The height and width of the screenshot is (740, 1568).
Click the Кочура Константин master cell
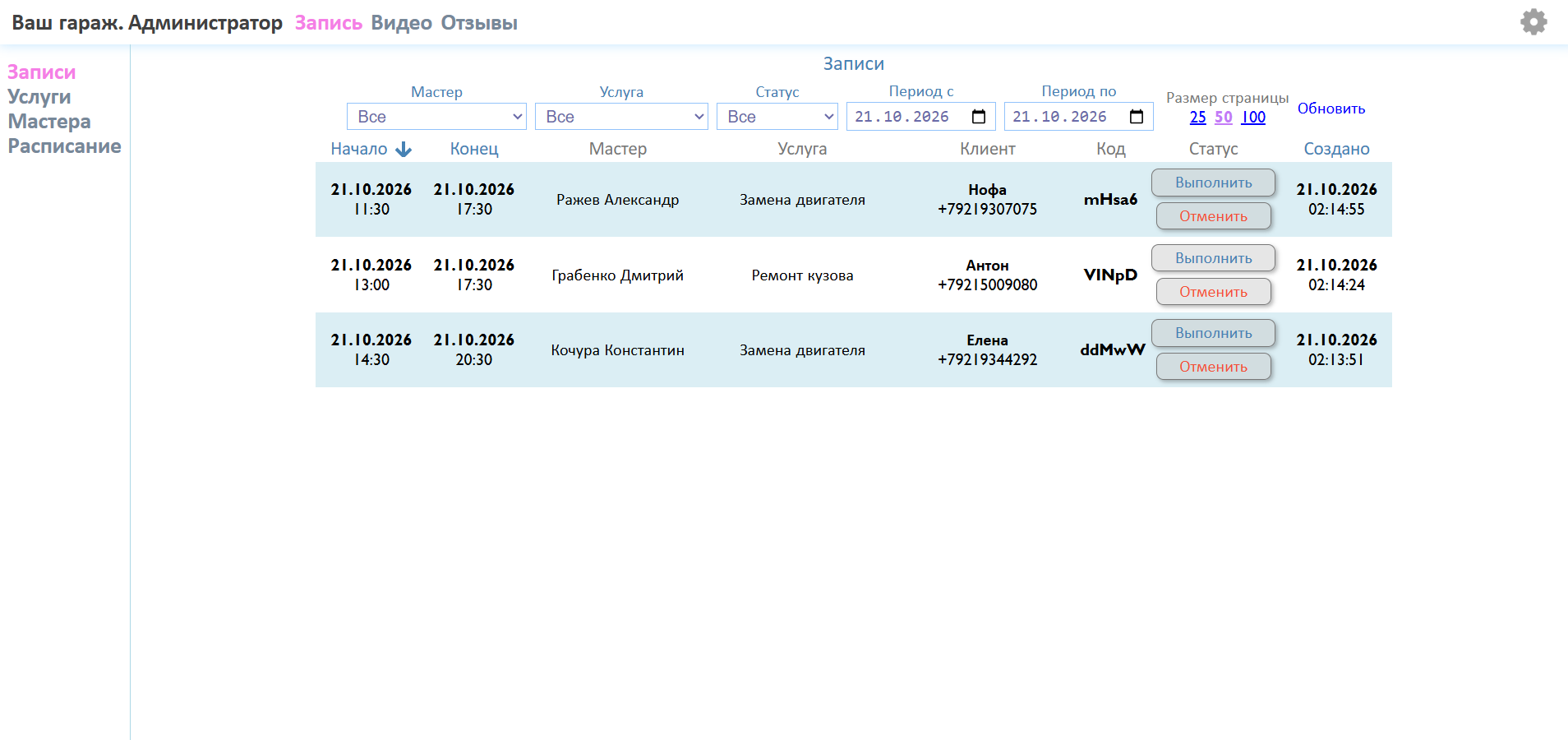click(x=617, y=350)
